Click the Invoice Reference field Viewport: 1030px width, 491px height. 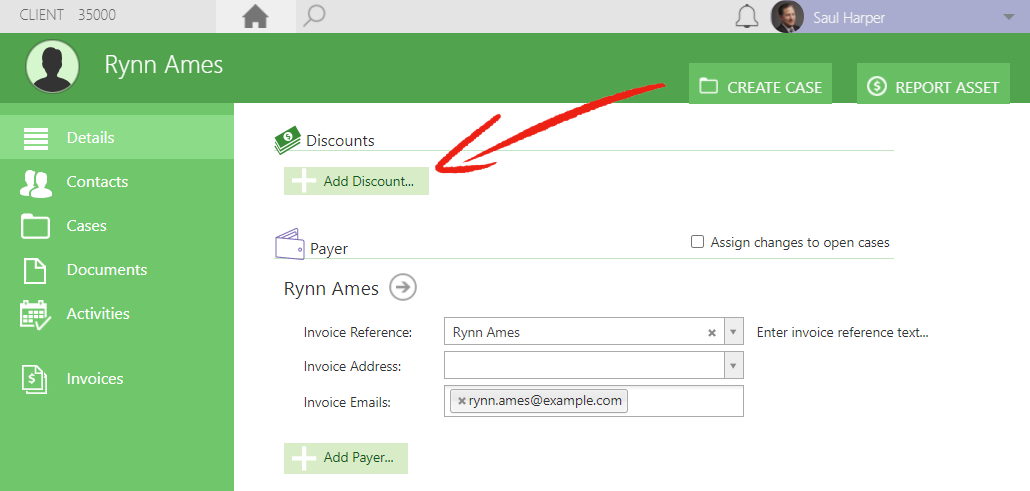584,332
